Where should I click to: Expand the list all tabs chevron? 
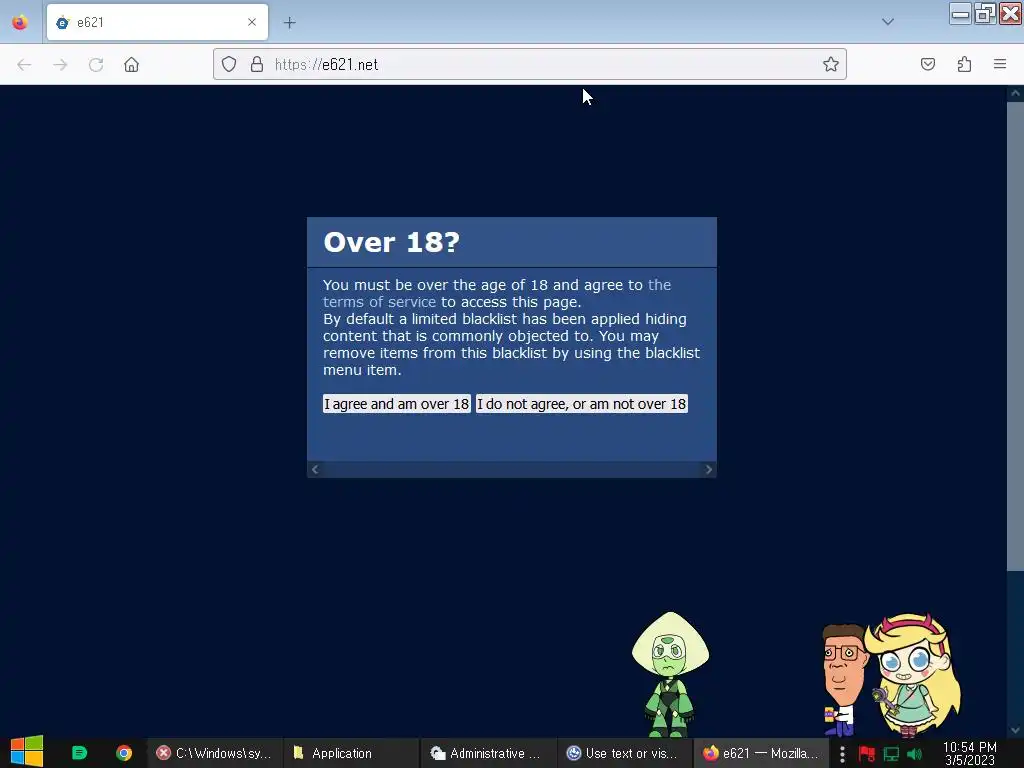tap(888, 22)
